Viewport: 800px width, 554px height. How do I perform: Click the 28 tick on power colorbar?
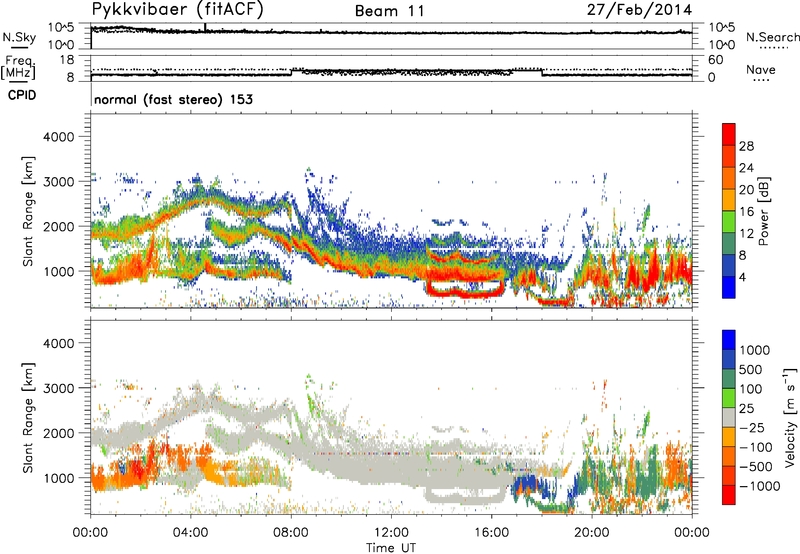(746, 146)
